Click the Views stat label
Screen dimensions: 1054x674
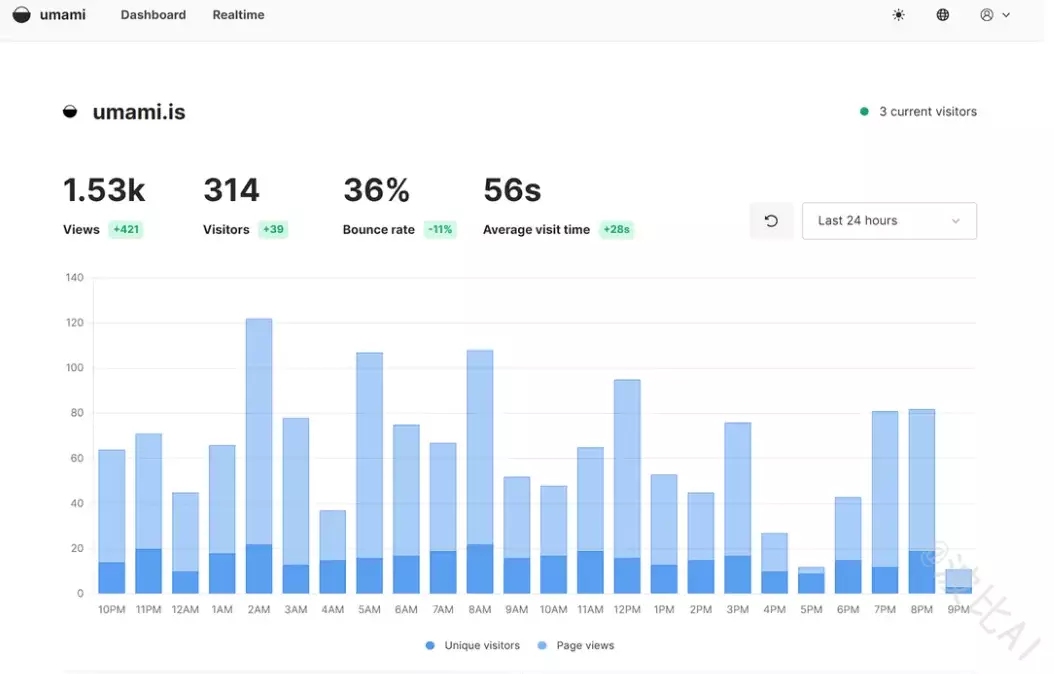81,229
